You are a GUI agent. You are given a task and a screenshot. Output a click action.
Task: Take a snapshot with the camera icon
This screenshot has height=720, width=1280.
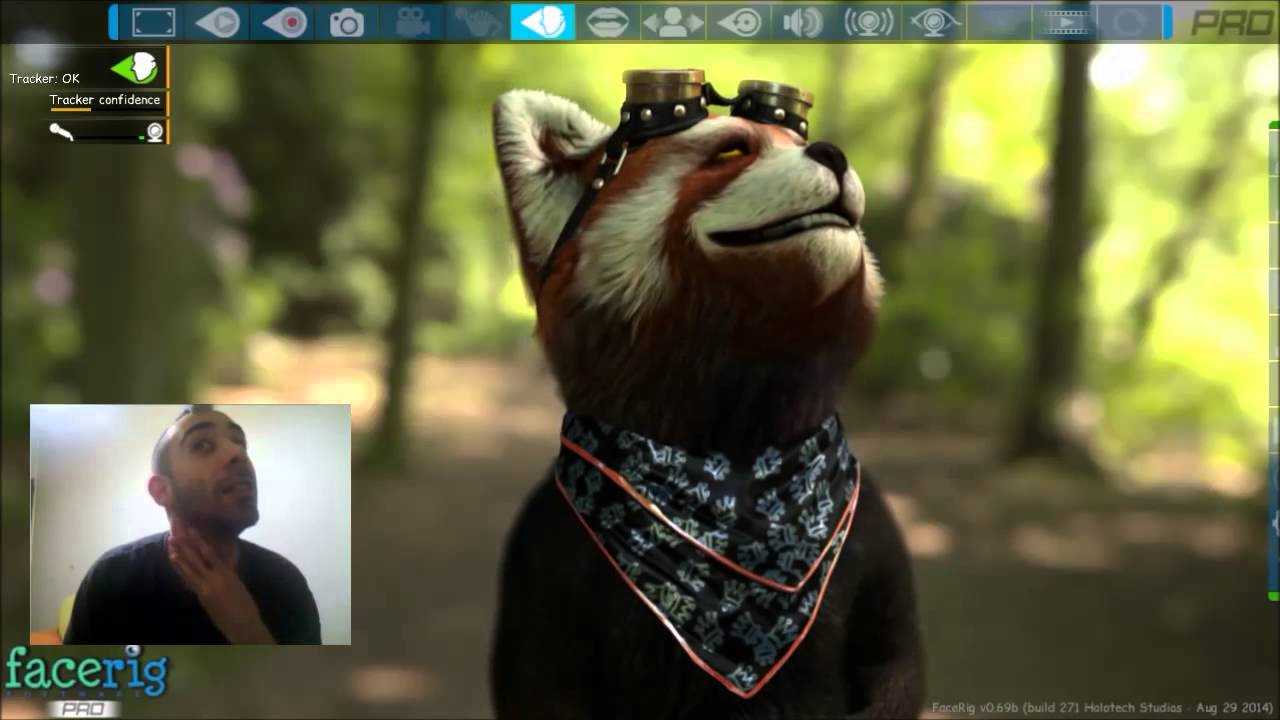[348, 22]
